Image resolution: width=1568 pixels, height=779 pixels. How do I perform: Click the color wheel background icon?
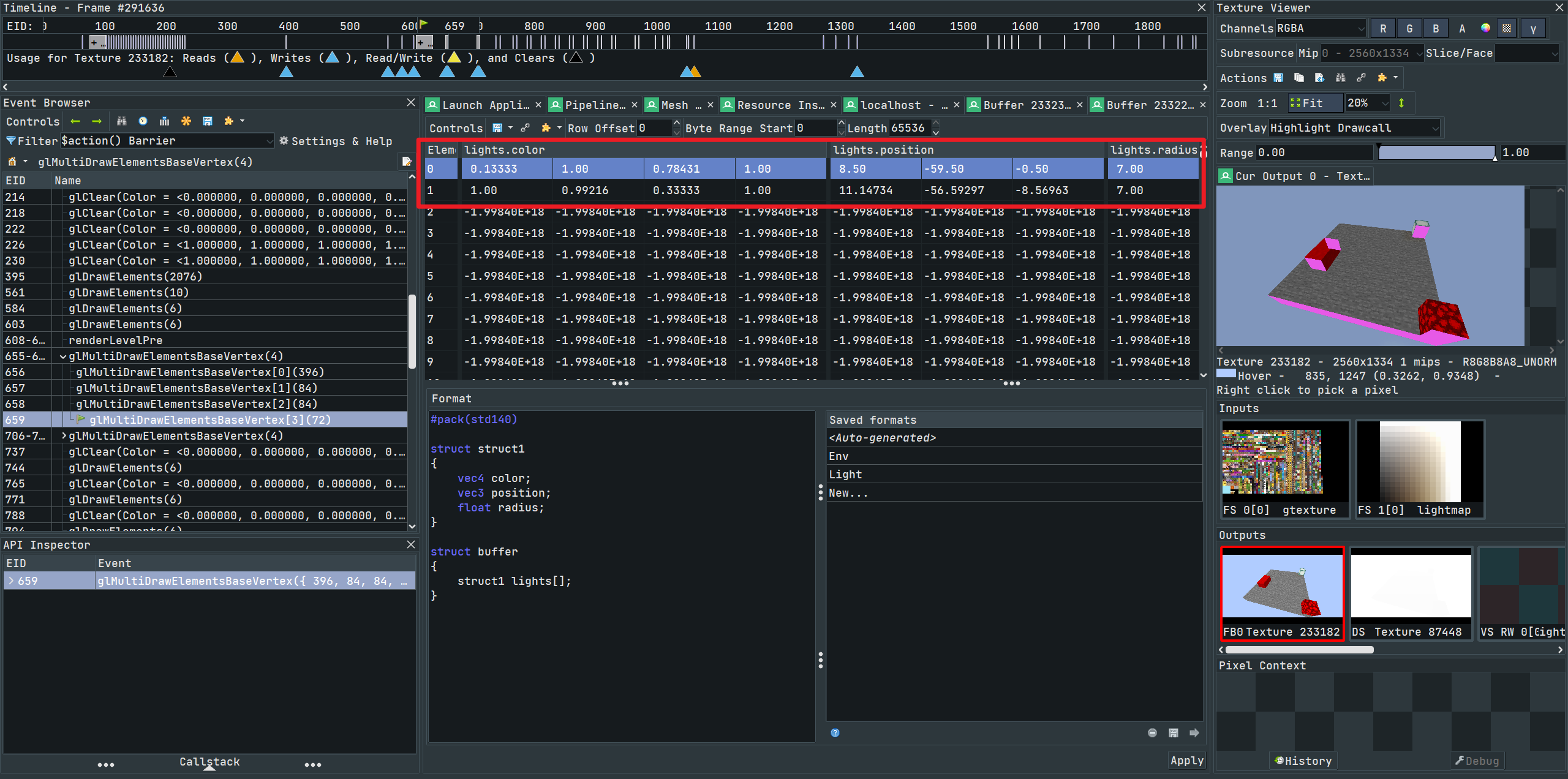point(1485,28)
